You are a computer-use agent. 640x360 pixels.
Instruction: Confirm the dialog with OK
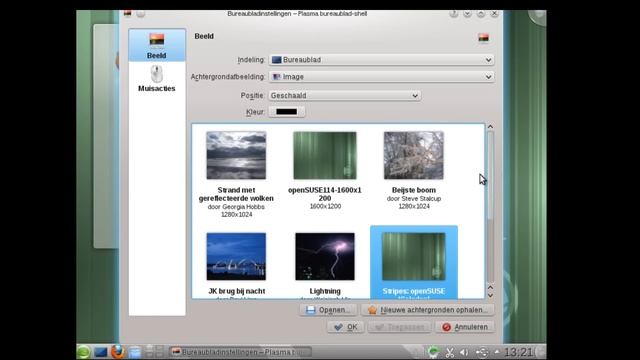[x=346, y=327]
